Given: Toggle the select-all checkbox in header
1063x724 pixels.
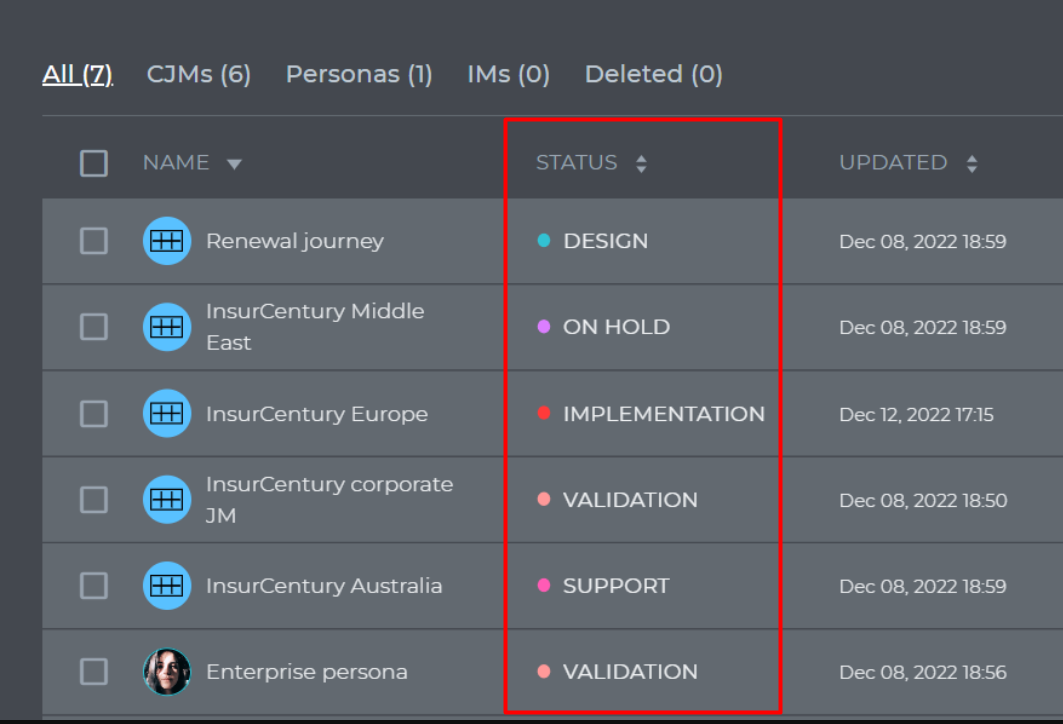Looking at the screenshot, I should tap(94, 163).
